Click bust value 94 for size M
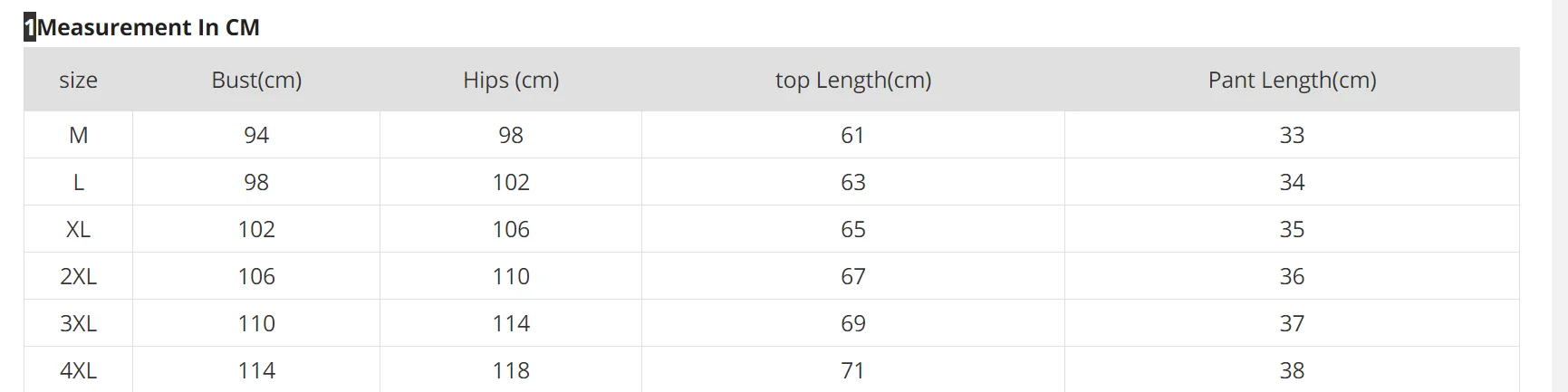 256,135
